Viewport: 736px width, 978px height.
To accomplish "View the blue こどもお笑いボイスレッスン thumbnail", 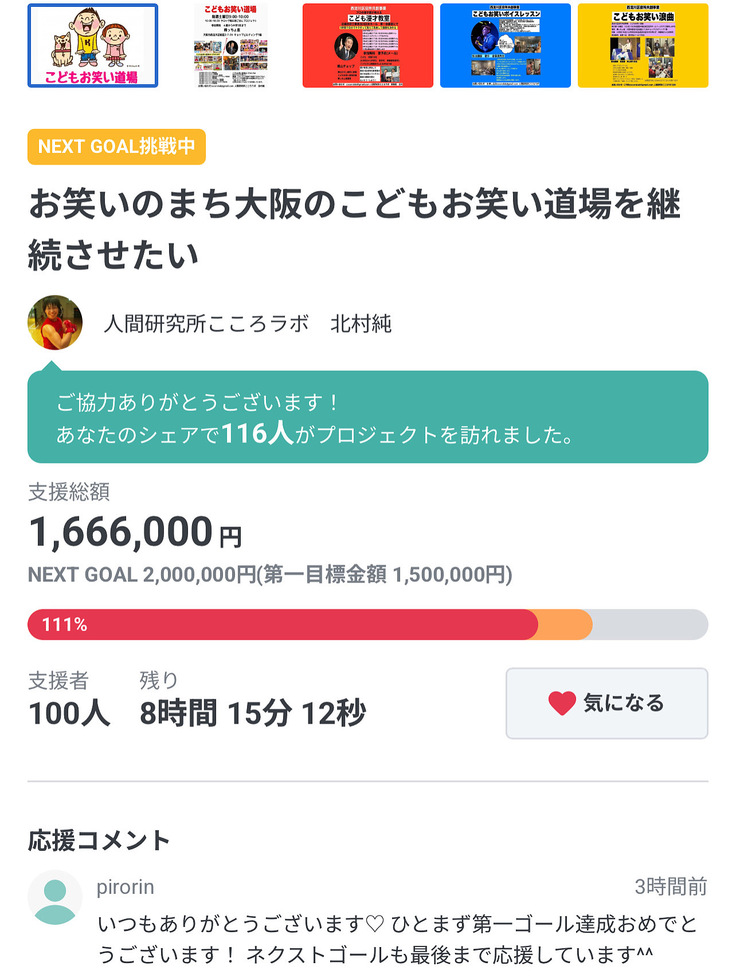I will [x=505, y=46].
